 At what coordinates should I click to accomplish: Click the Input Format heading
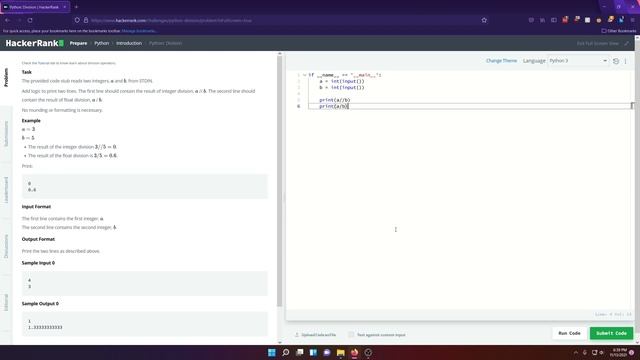(36, 207)
